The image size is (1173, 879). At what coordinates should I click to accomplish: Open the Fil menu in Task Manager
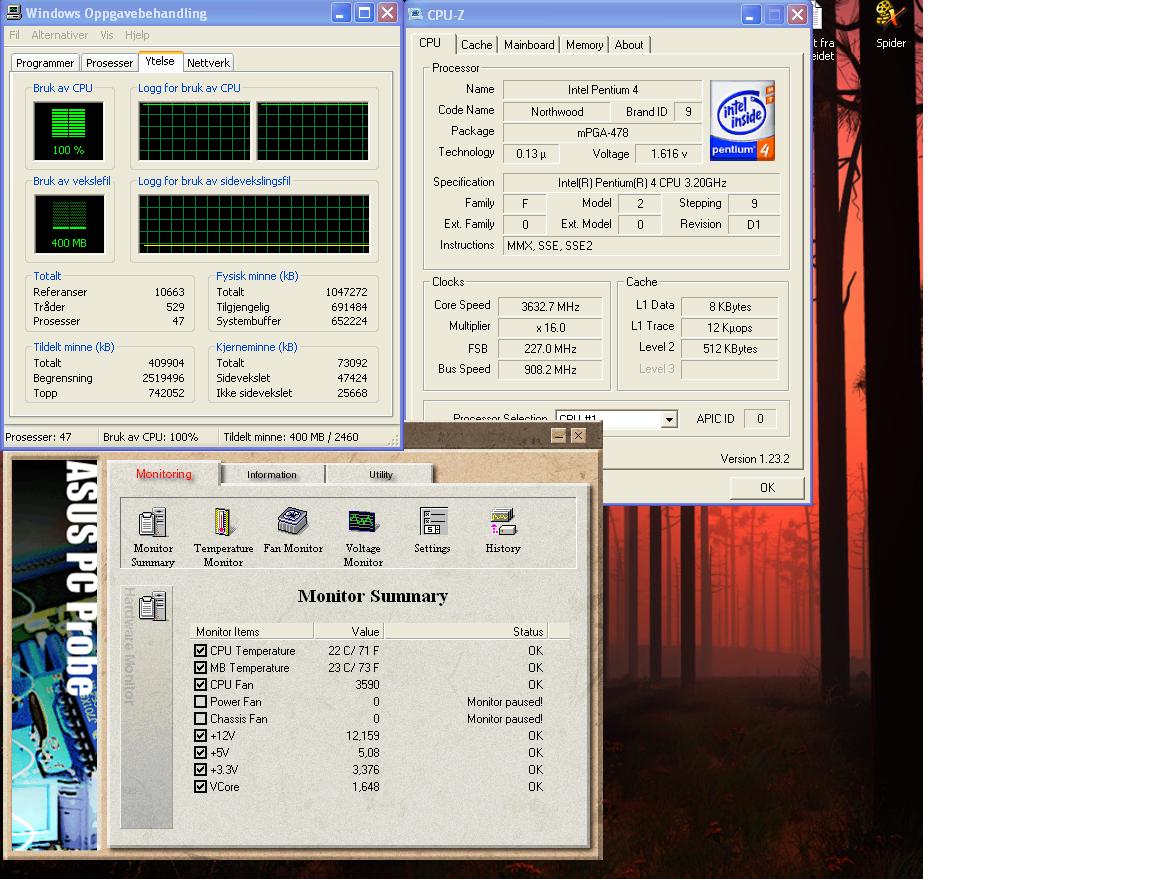pos(14,34)
